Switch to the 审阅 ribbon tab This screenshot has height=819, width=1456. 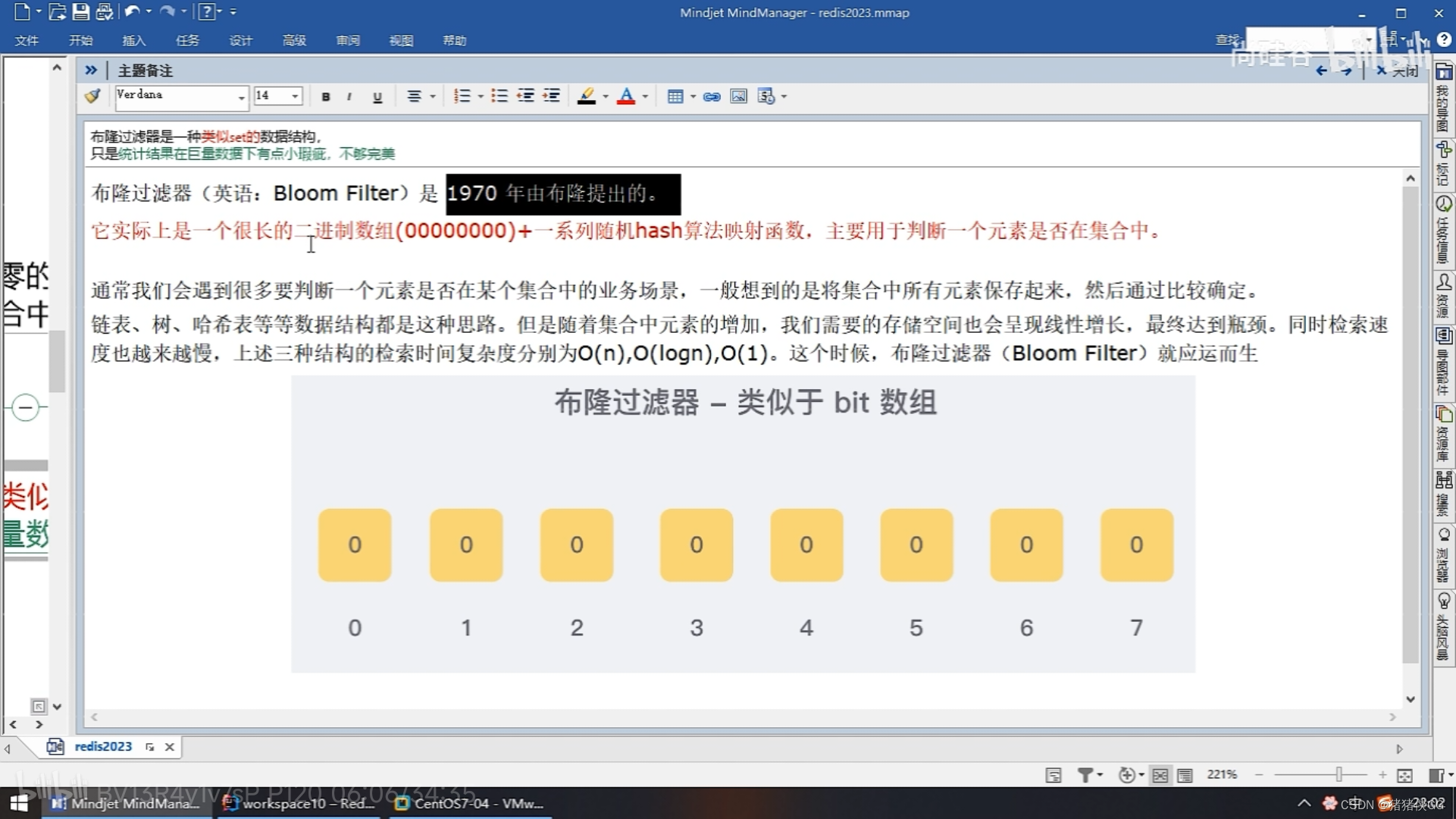[x=348, y=40]
